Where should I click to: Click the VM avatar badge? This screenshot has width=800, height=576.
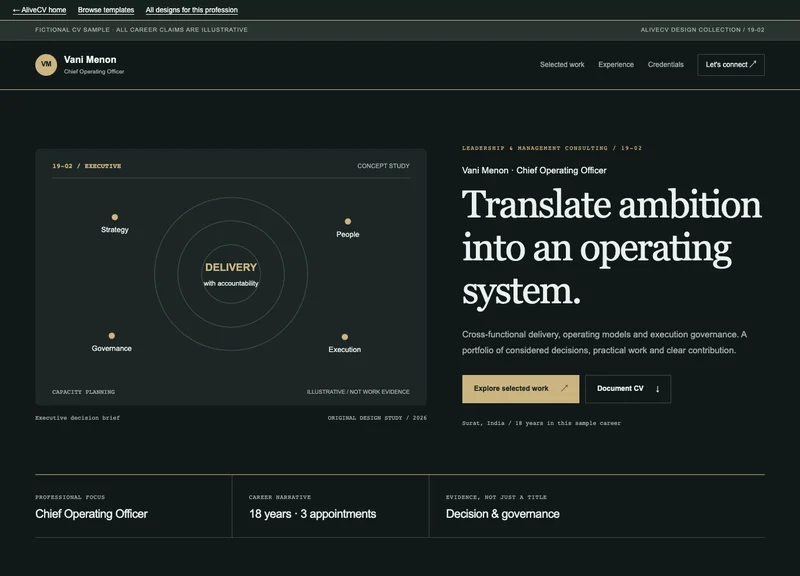46,65
